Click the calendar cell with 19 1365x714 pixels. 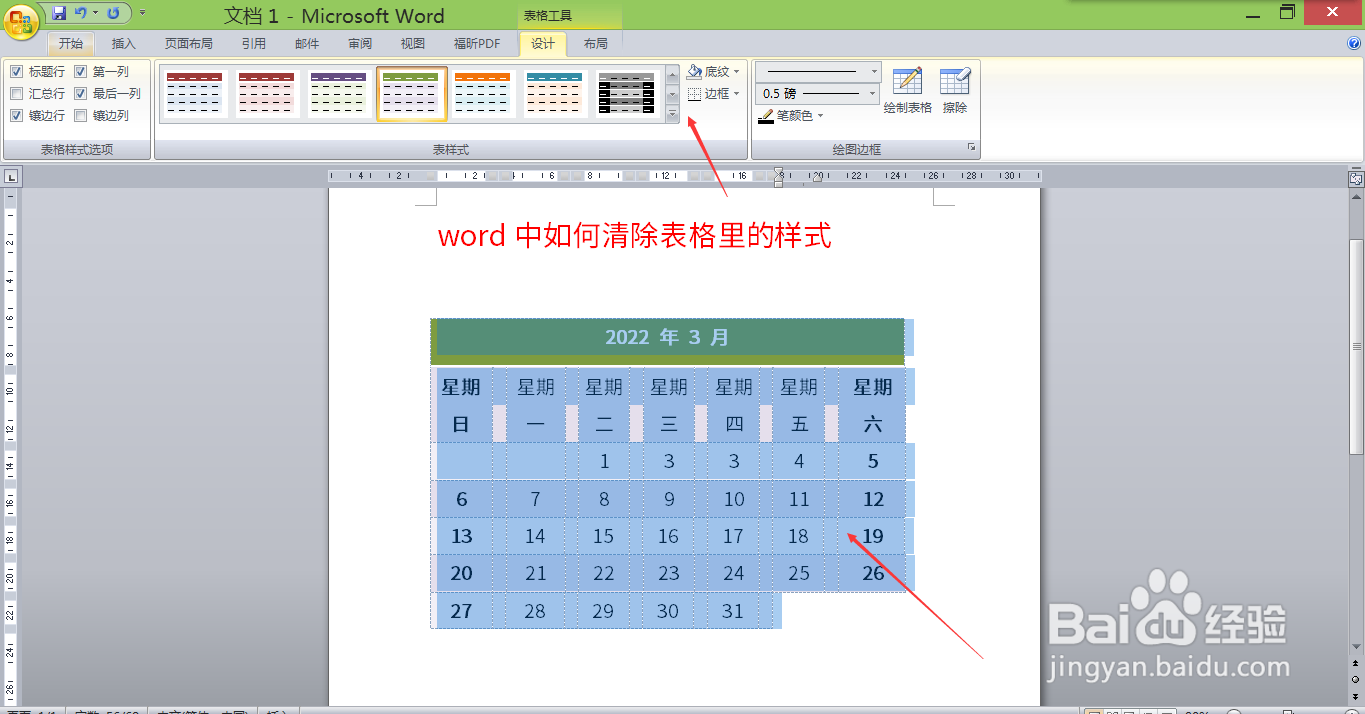873,537
